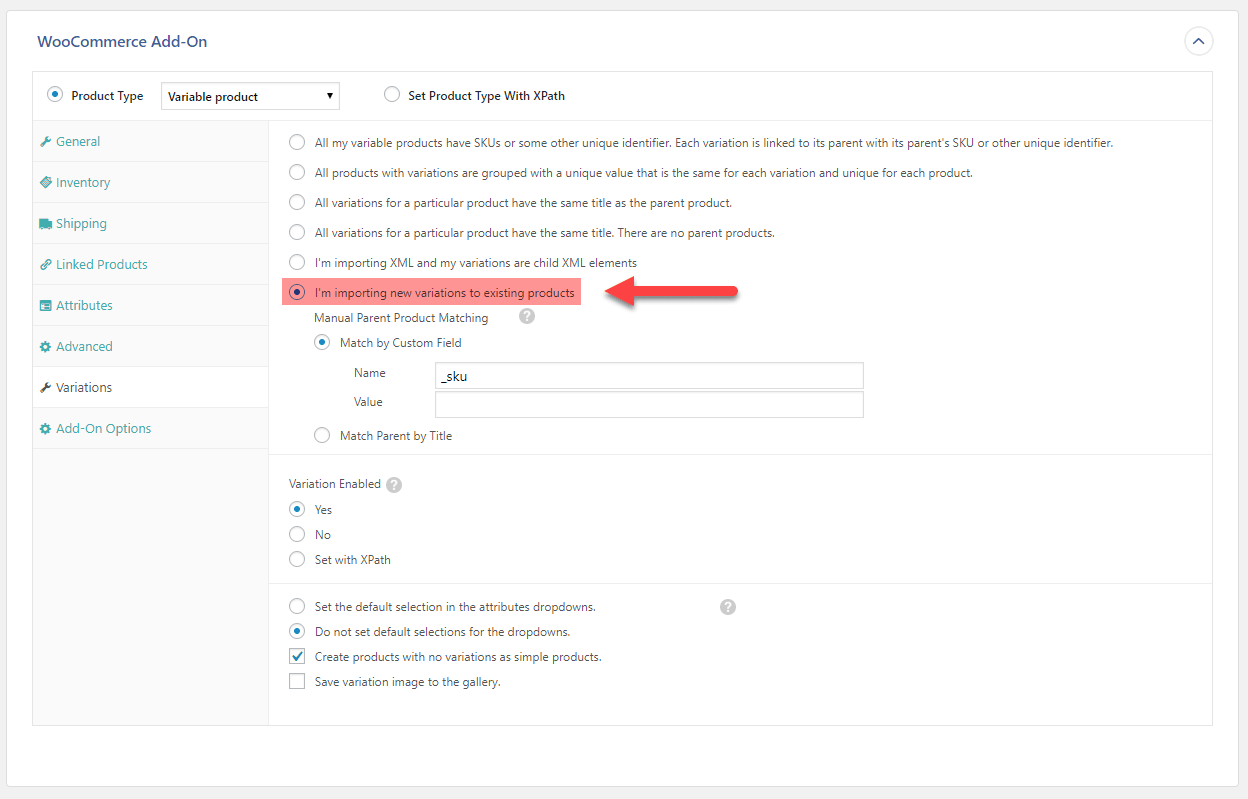Viewport: 1248px width, 799px height.
Task: Select the Product Type radio button
Action: pyautogui.click(x=55, y=95)
